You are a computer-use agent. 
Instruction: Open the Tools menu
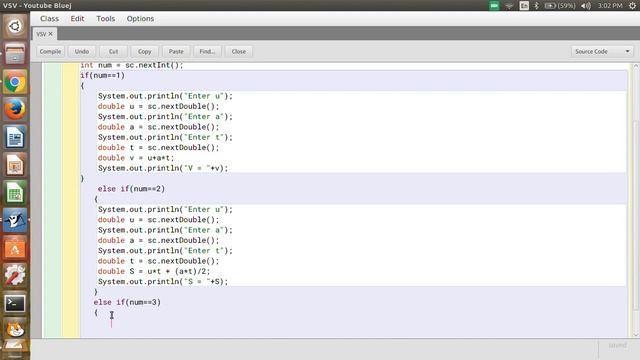click(x=105, y=19)
